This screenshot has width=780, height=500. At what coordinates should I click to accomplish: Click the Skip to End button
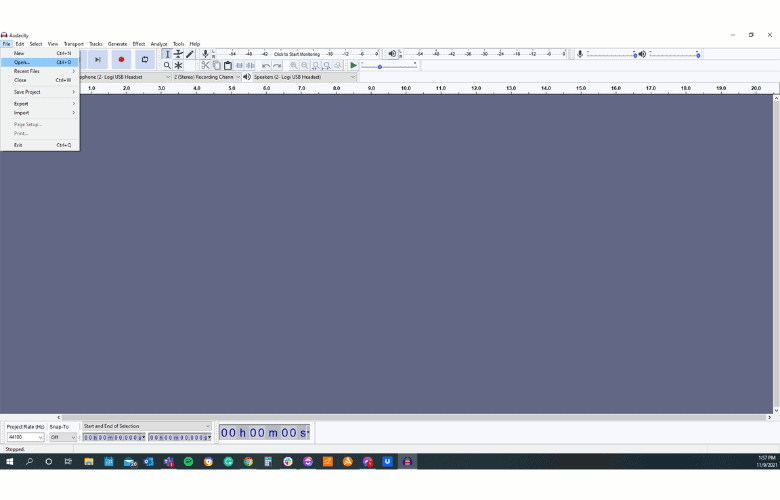pyautogui.click(x=98, y=60)
